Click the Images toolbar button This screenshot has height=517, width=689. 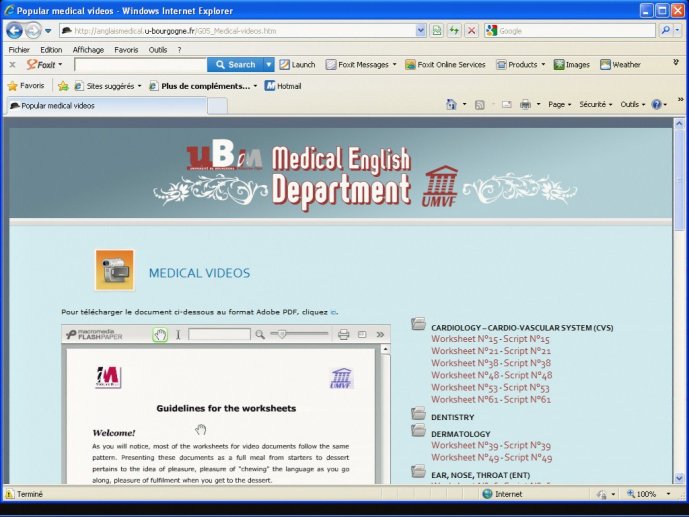click(x=572, y=65)
